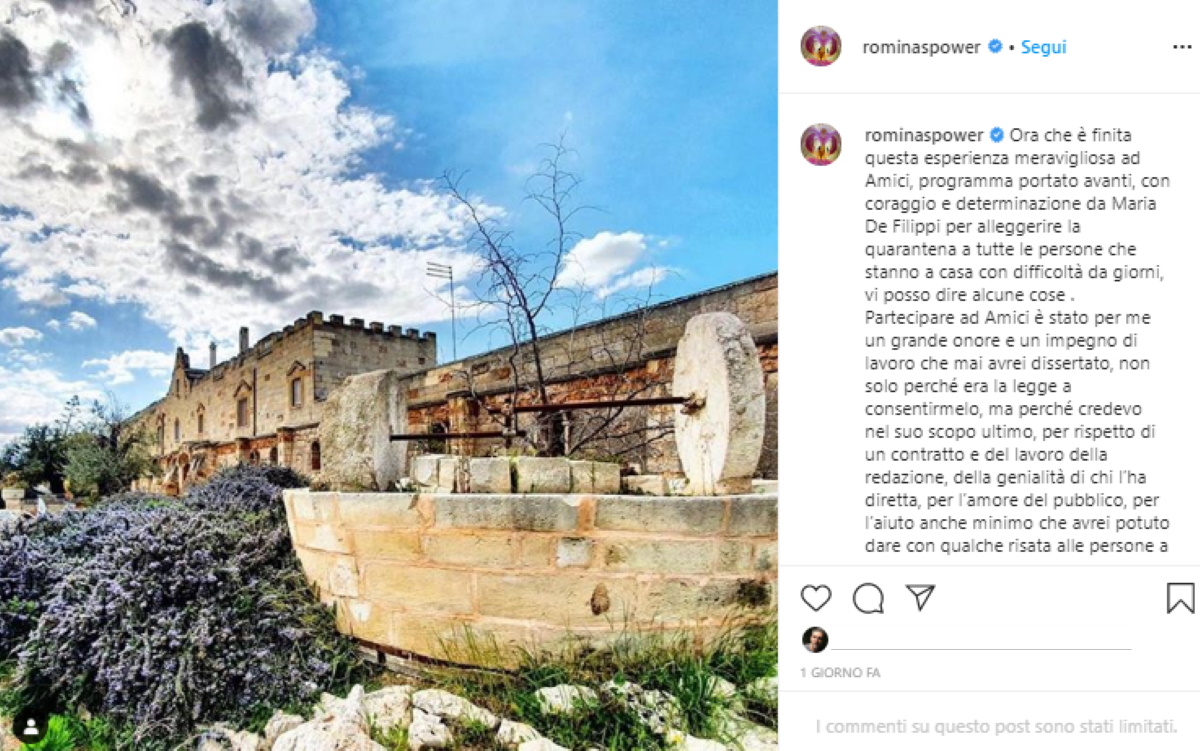
Task: Follow the account with the Segui link
Action: pos(1043,47)
